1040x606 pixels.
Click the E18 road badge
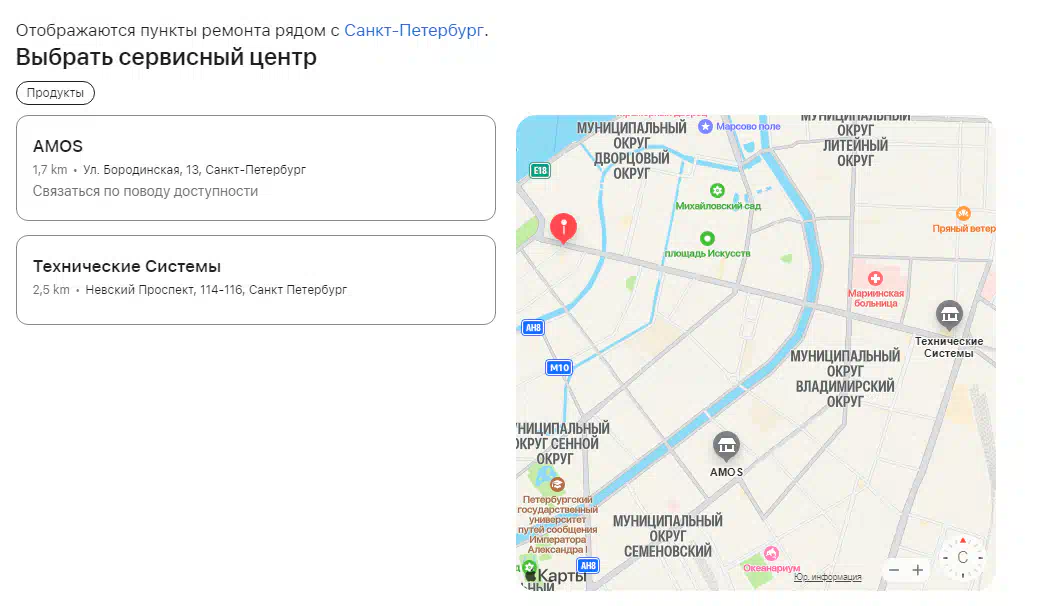pyautogui.click(x=540, y=170)
